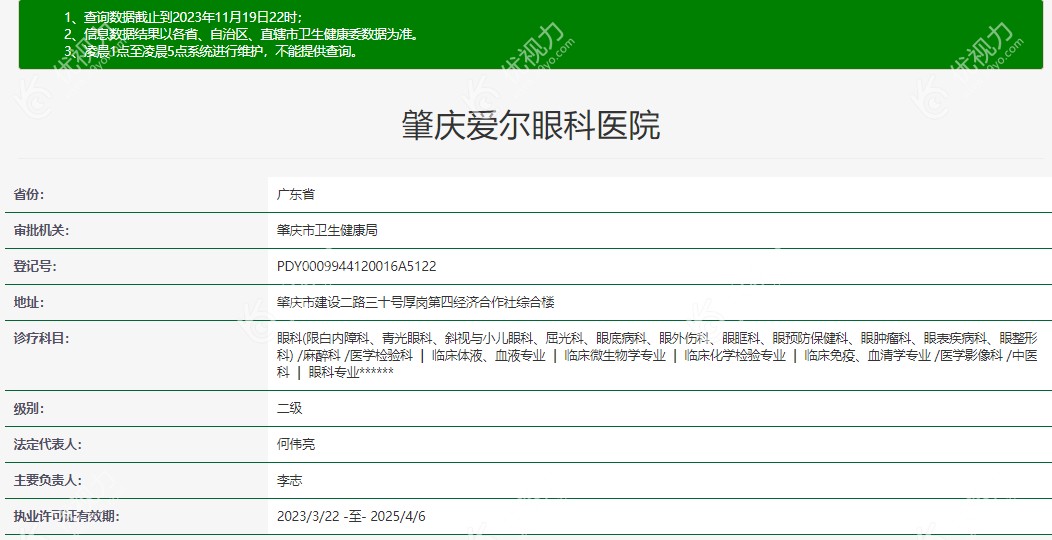Select the 法定代表人 label
The height and width of the screenshot is (540, 1052).
[48, 445]
